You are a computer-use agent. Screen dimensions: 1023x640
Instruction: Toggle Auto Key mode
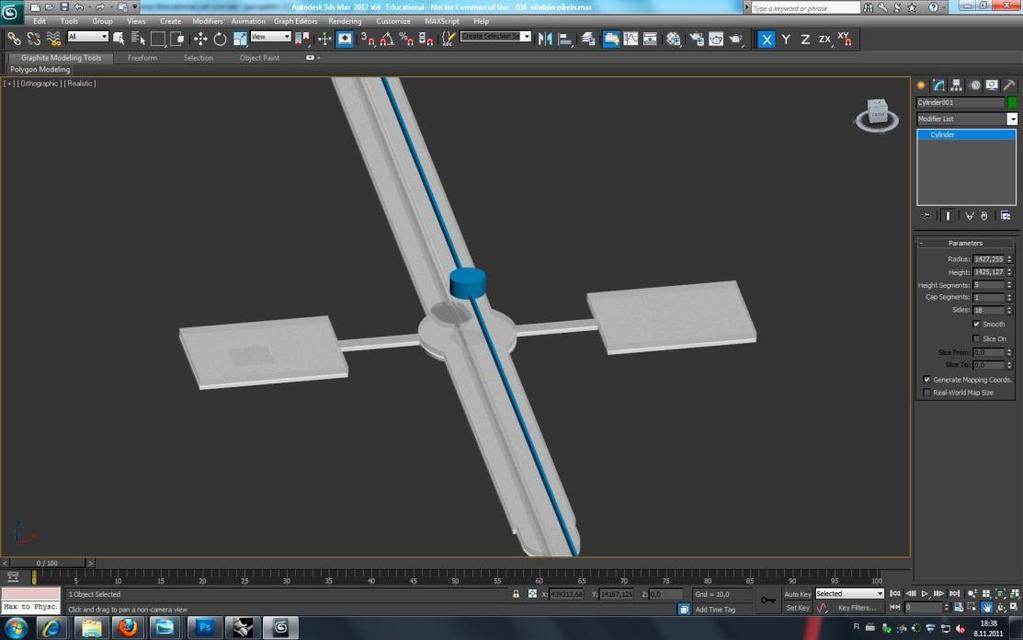(x=797, y=594)
